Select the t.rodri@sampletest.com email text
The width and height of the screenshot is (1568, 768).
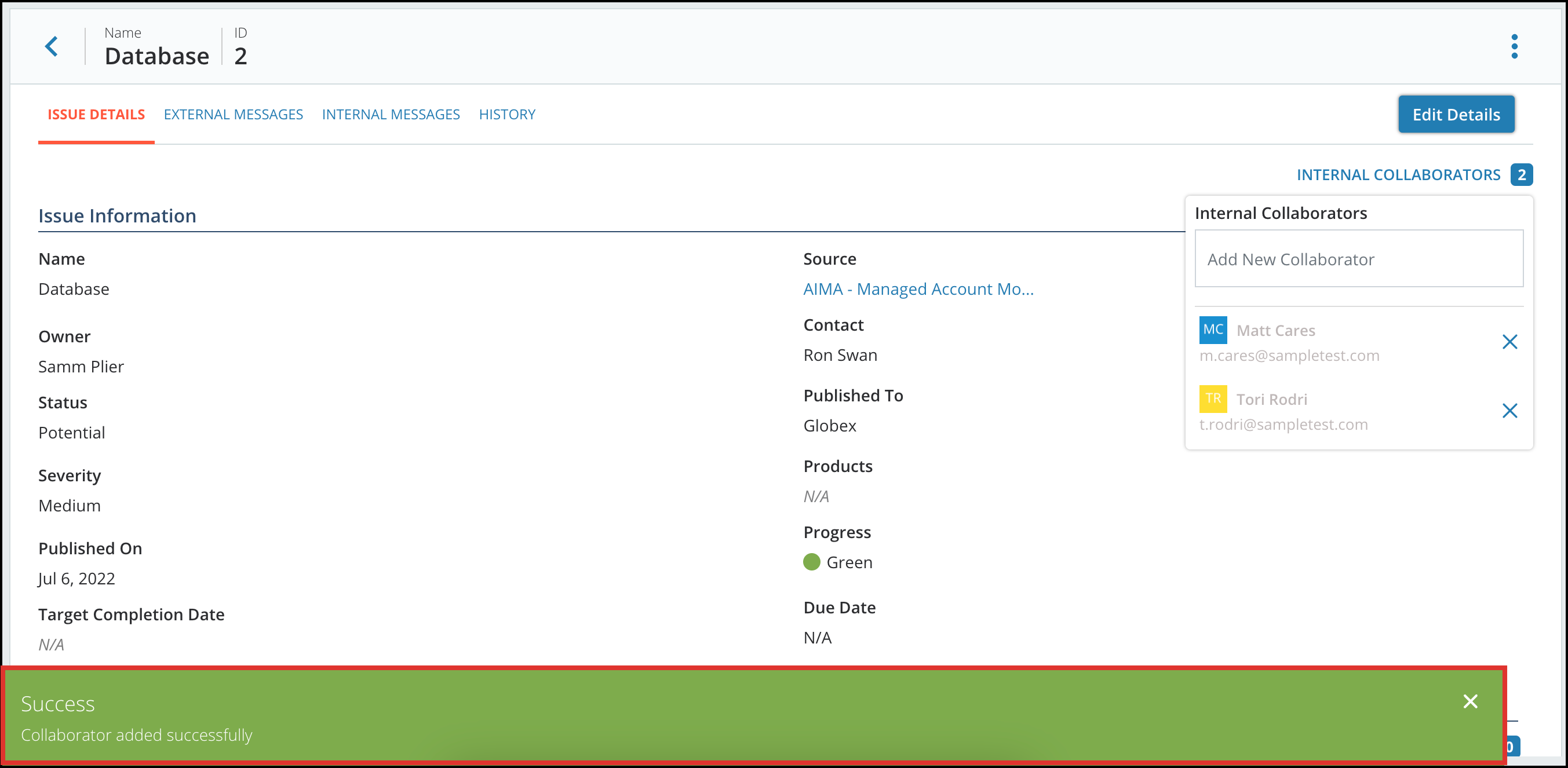coord(1283,424)
